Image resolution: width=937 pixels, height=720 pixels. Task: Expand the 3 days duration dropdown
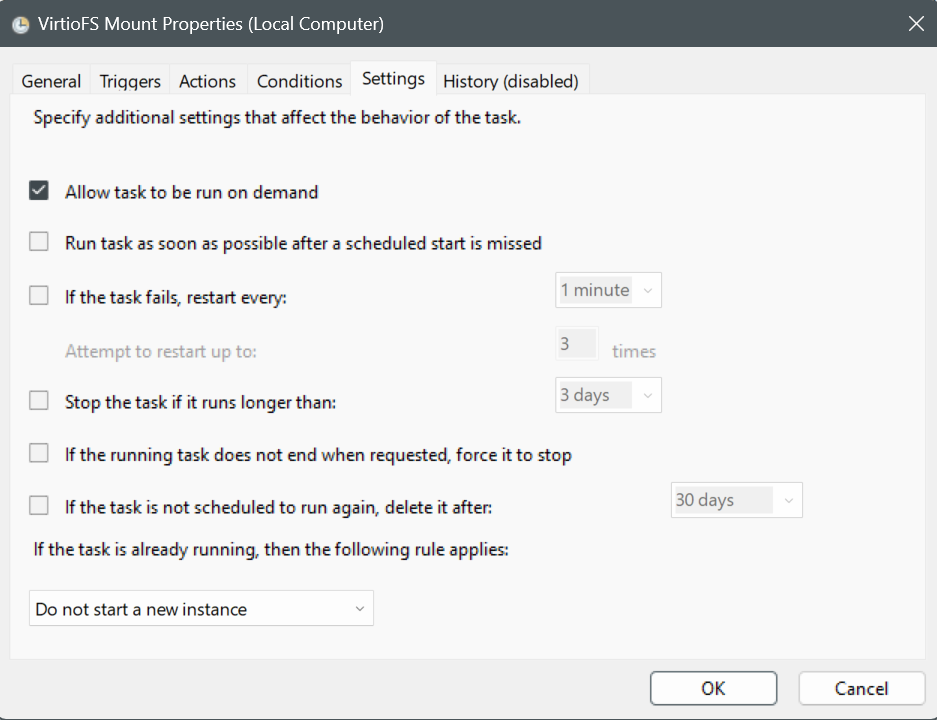[x=608, y=395]
